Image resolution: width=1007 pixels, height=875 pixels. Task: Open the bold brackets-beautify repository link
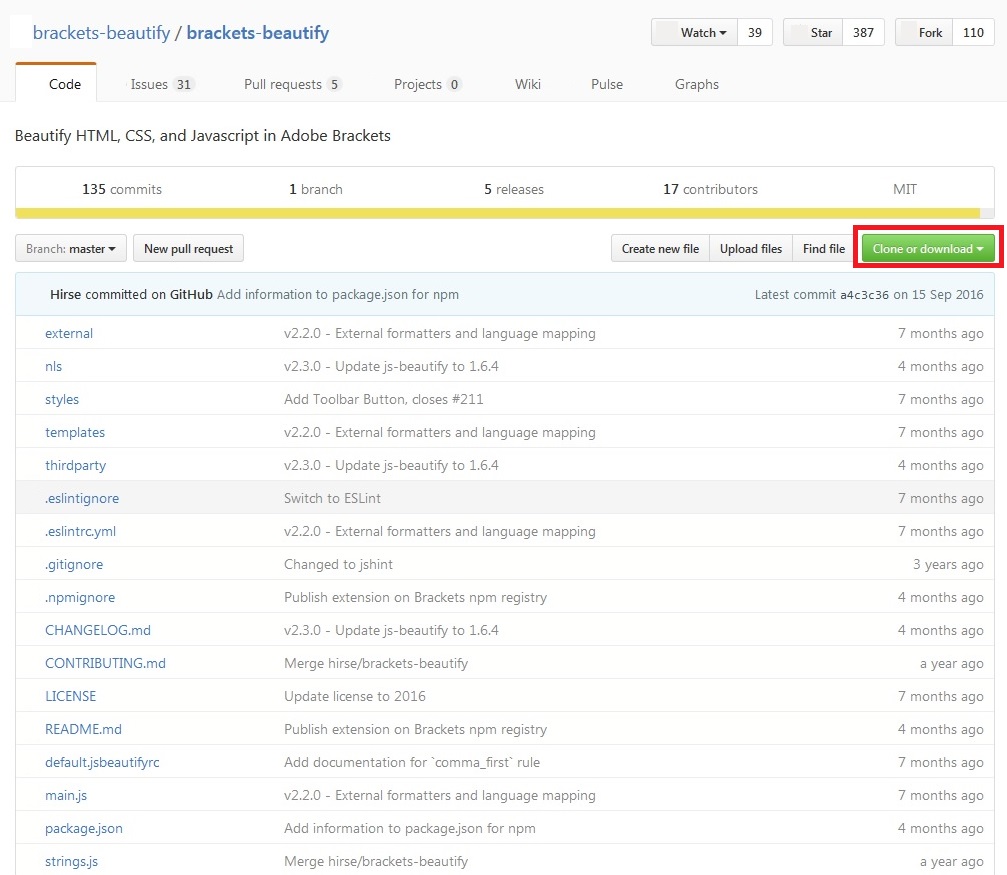point(258,33)
